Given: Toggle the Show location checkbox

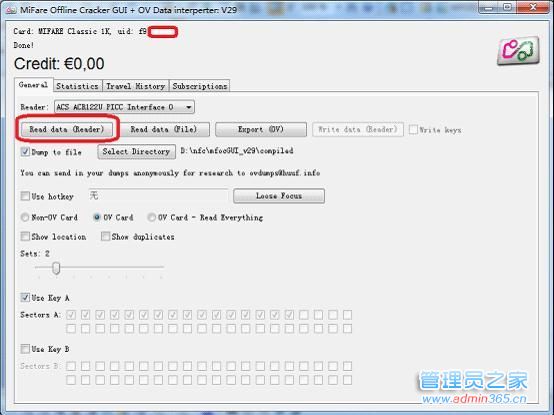Looking at the screenshot, I should click(x=25, y=236).
